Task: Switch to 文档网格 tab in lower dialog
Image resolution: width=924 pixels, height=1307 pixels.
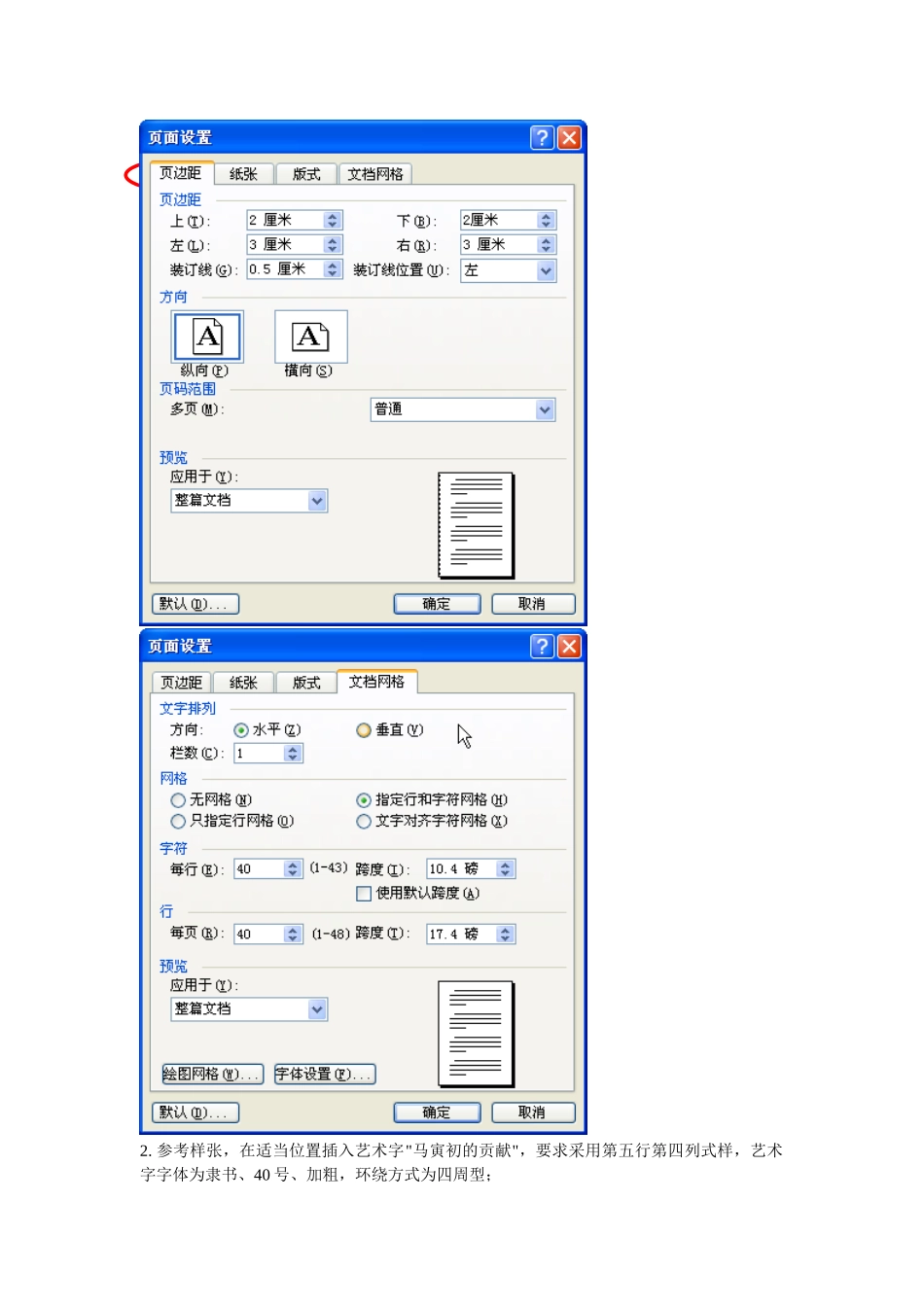Action: coord(376,681)
